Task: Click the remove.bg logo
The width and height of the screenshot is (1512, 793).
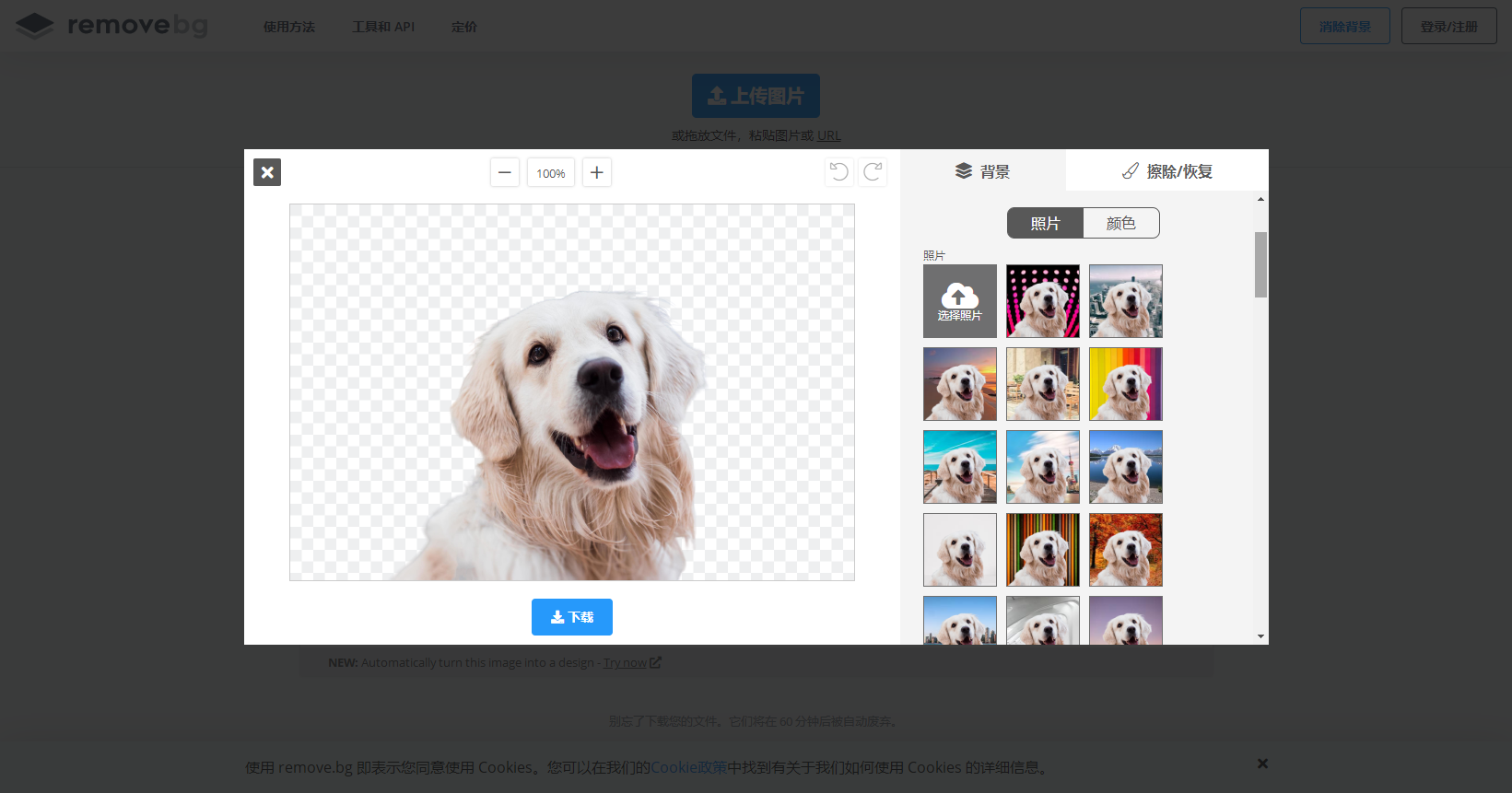Action: [x=111, y=26]
